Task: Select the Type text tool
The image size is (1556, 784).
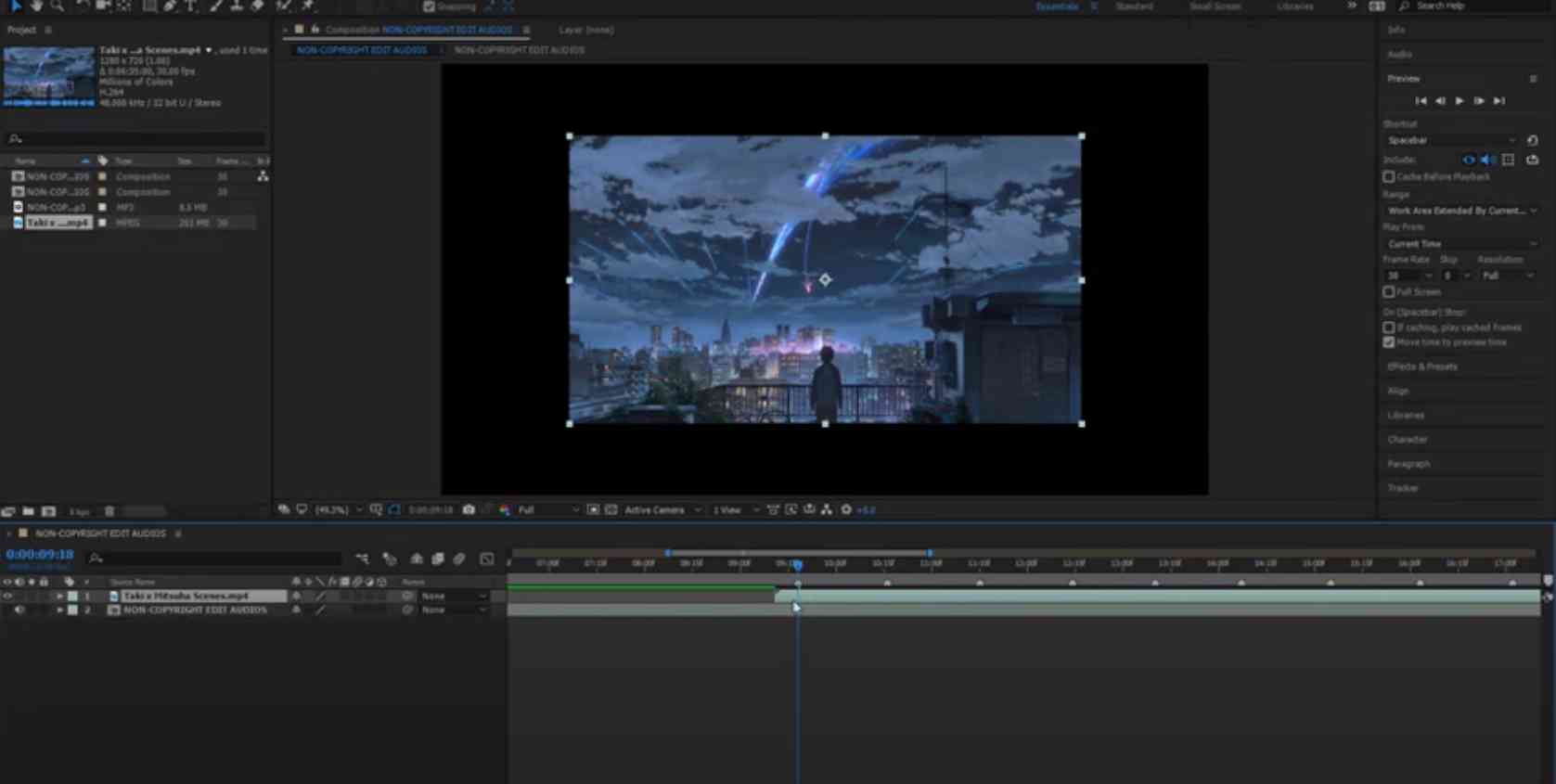Action: [x=191, y=6]
